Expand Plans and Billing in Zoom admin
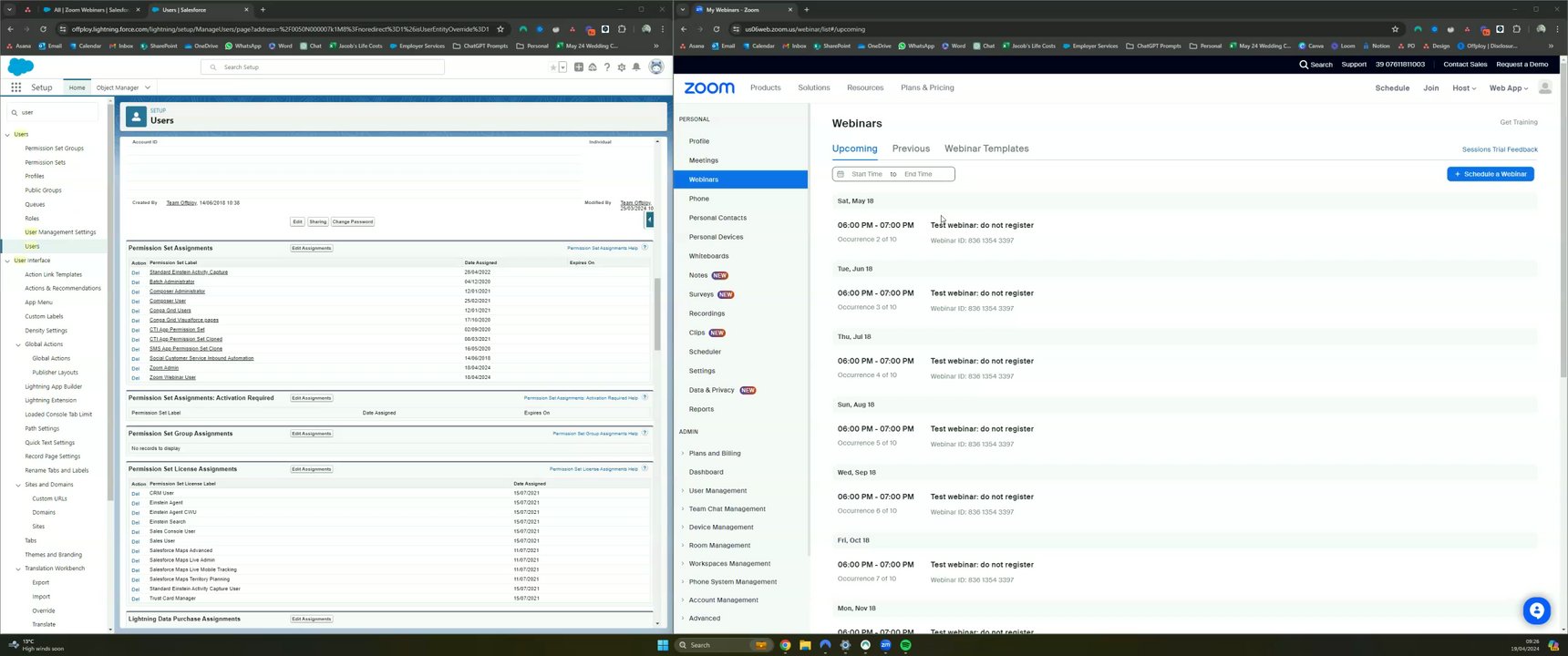The height and width of the screenshot is (656, 1568). (x=683, y=453)
